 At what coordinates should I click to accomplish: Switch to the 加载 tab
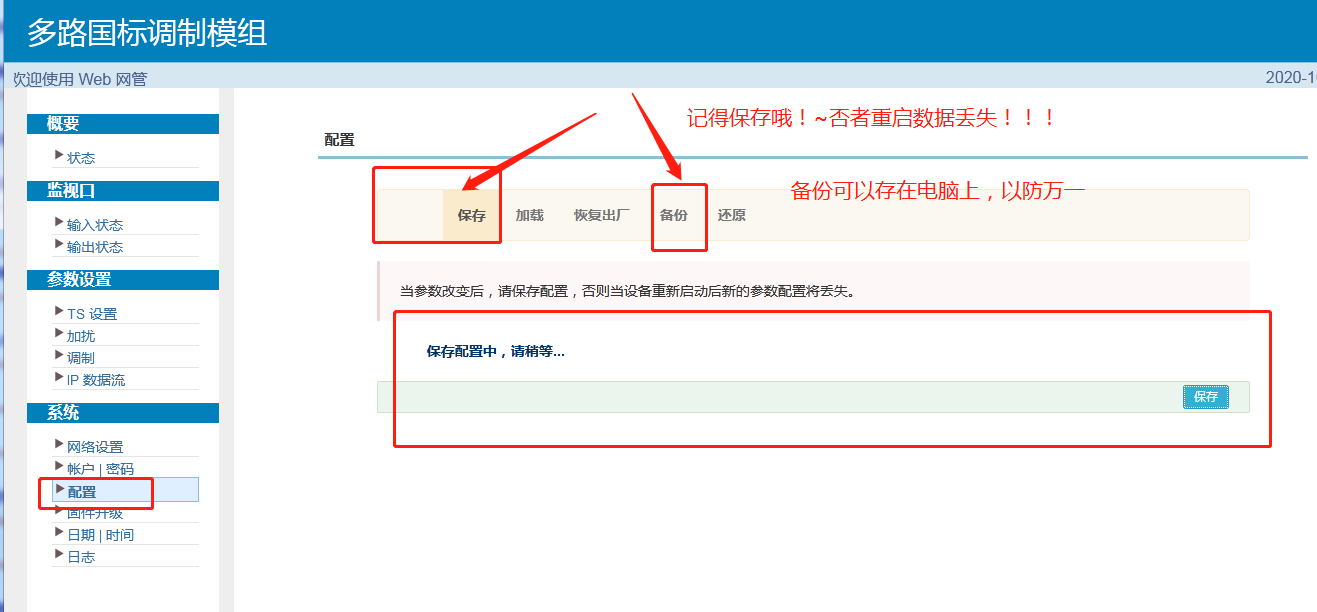pos(529,215)
